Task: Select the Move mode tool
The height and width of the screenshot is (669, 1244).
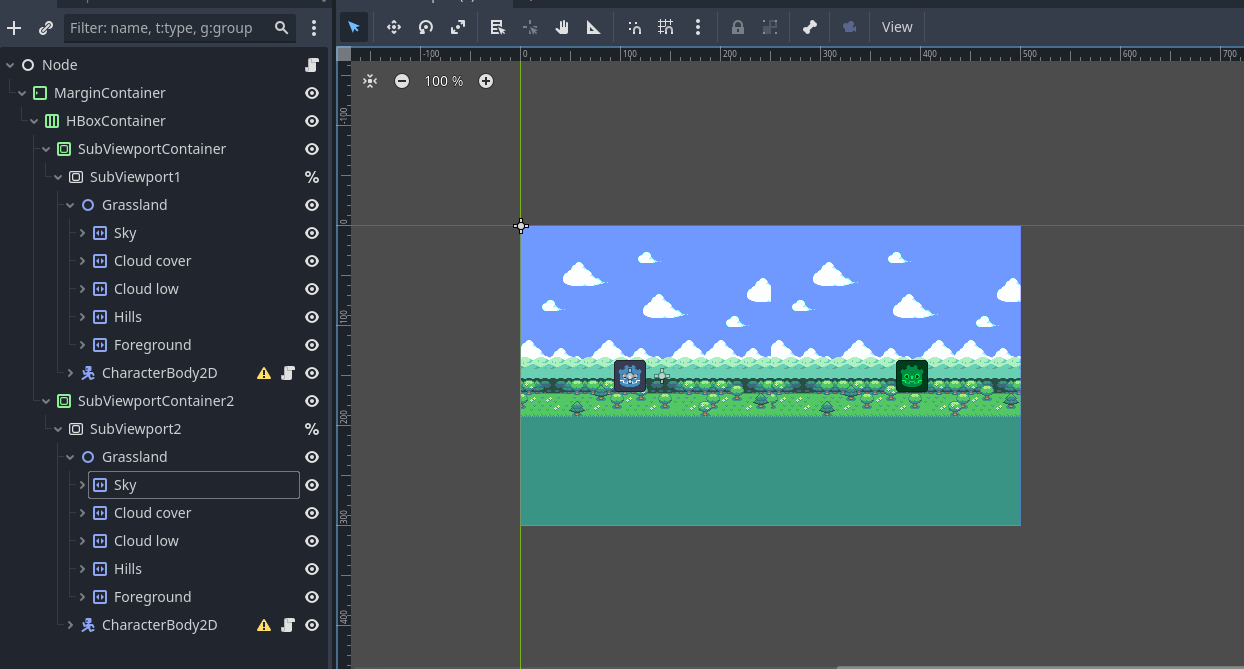Action: [x=393, y=27]
